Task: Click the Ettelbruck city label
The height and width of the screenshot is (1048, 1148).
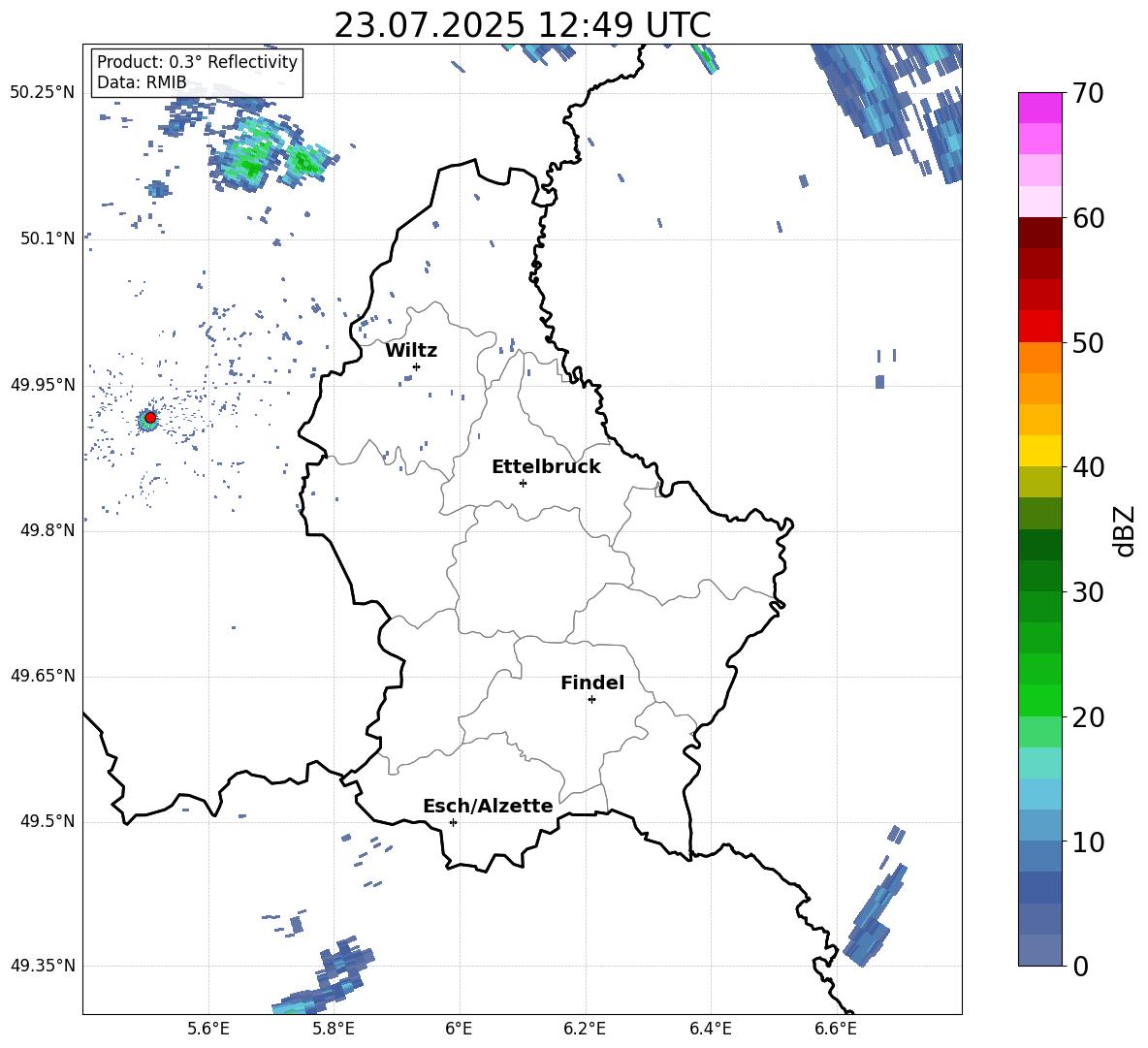Action: click(546, 467)
